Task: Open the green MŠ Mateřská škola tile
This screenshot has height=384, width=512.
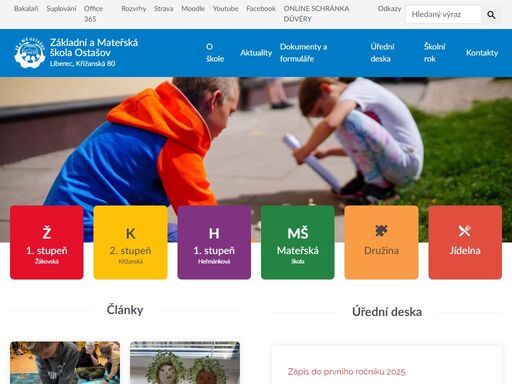Action: (298, 242)
